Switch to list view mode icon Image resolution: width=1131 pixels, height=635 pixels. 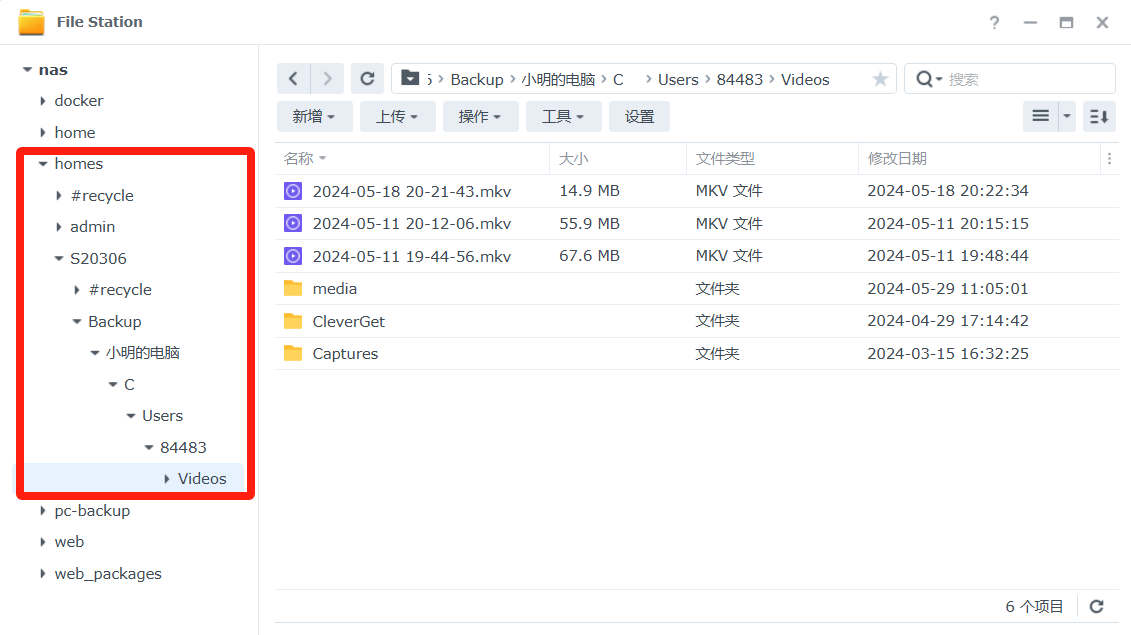[1040, 117]
